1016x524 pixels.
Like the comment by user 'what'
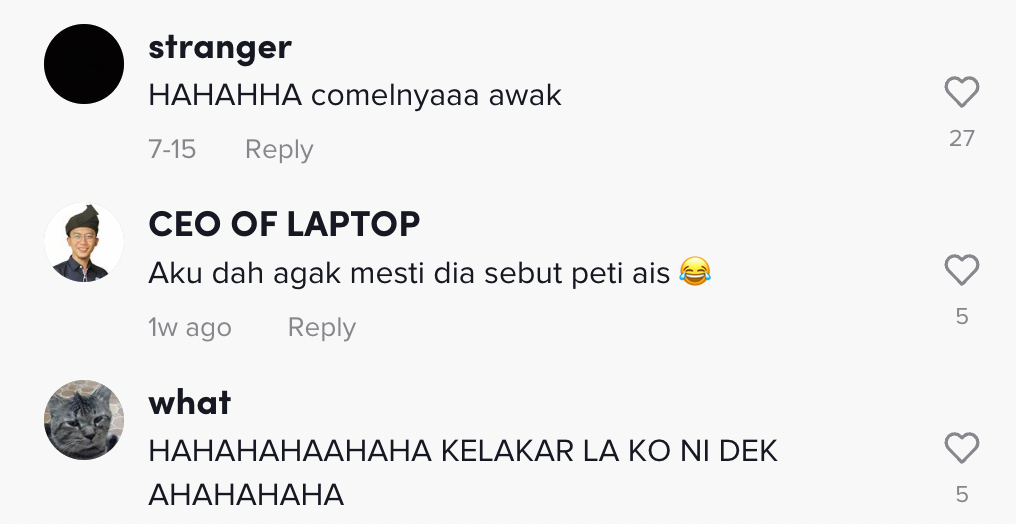click(961, 449)
